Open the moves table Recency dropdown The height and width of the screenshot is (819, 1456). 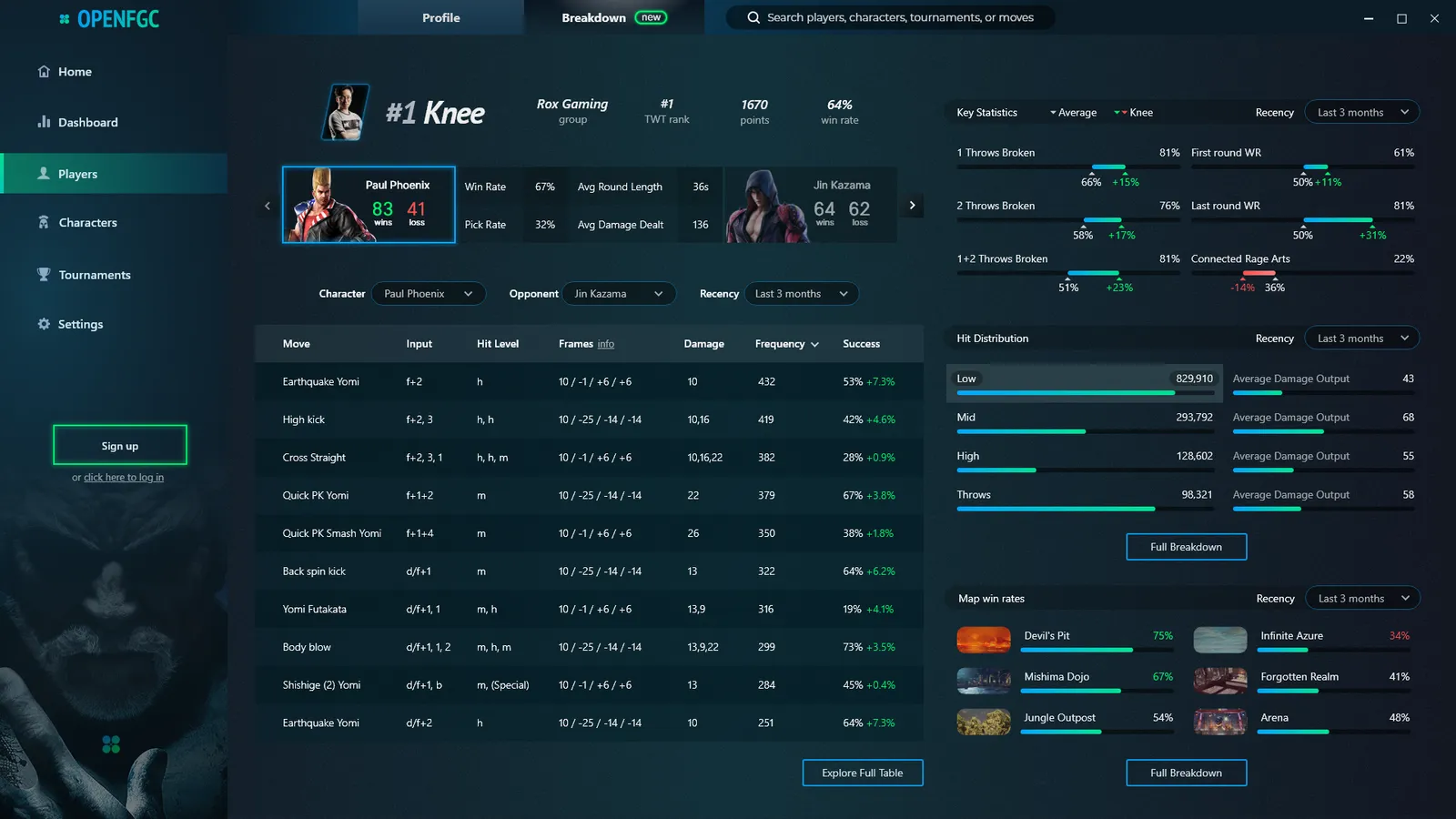pyautogui.click(x=802, y=294)
